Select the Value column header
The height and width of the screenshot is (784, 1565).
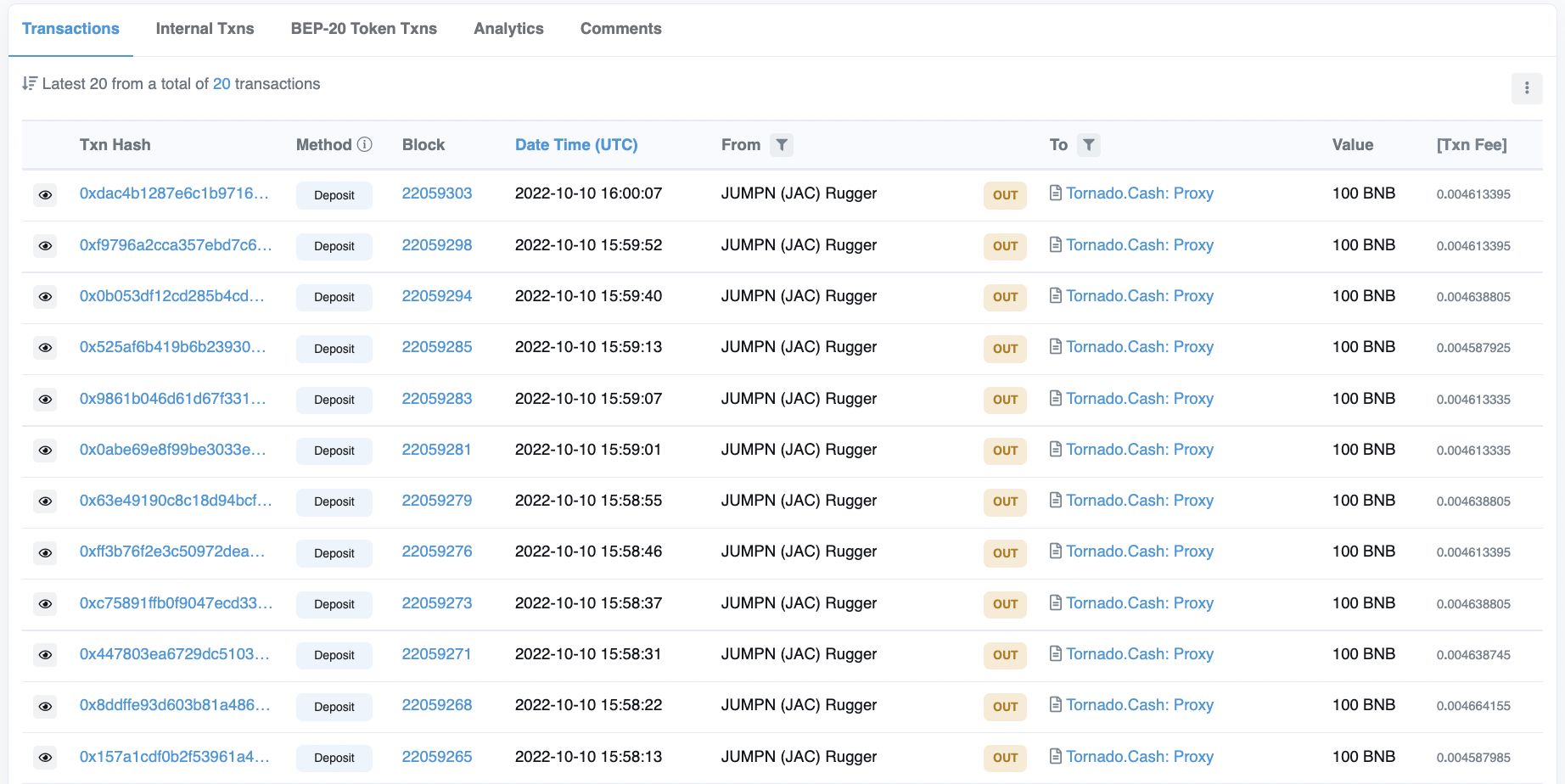[1353, 145]
